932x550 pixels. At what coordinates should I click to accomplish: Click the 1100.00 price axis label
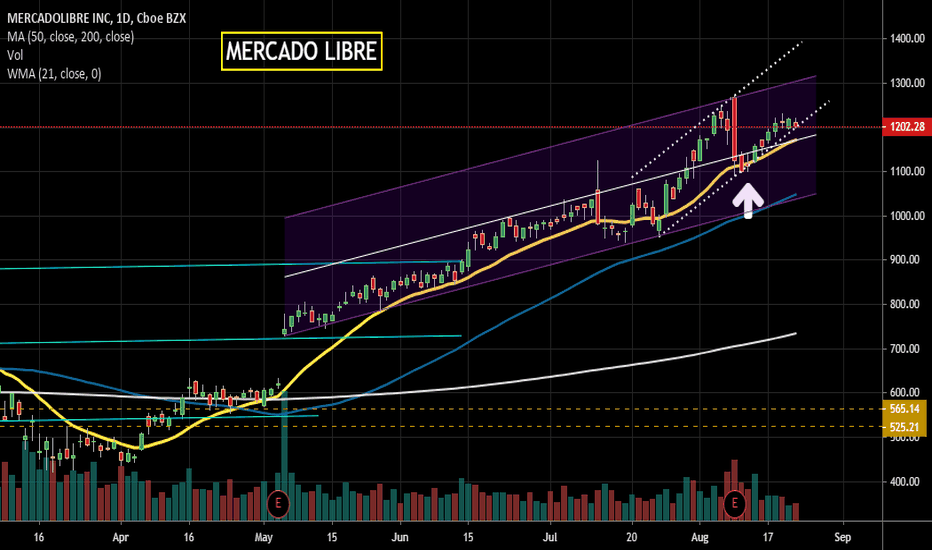point(907,171)
